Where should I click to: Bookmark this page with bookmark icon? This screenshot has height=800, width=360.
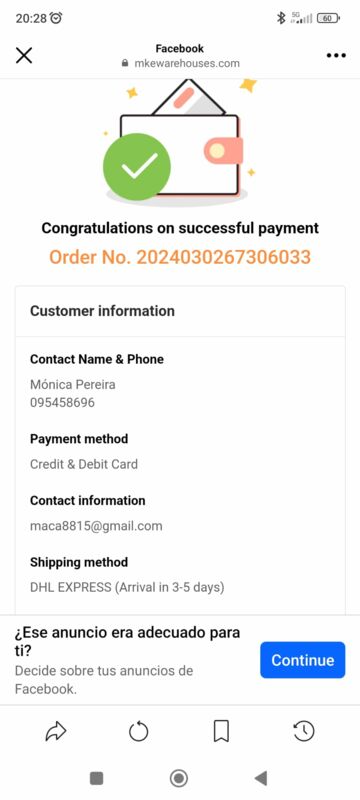tap(221, 732)
